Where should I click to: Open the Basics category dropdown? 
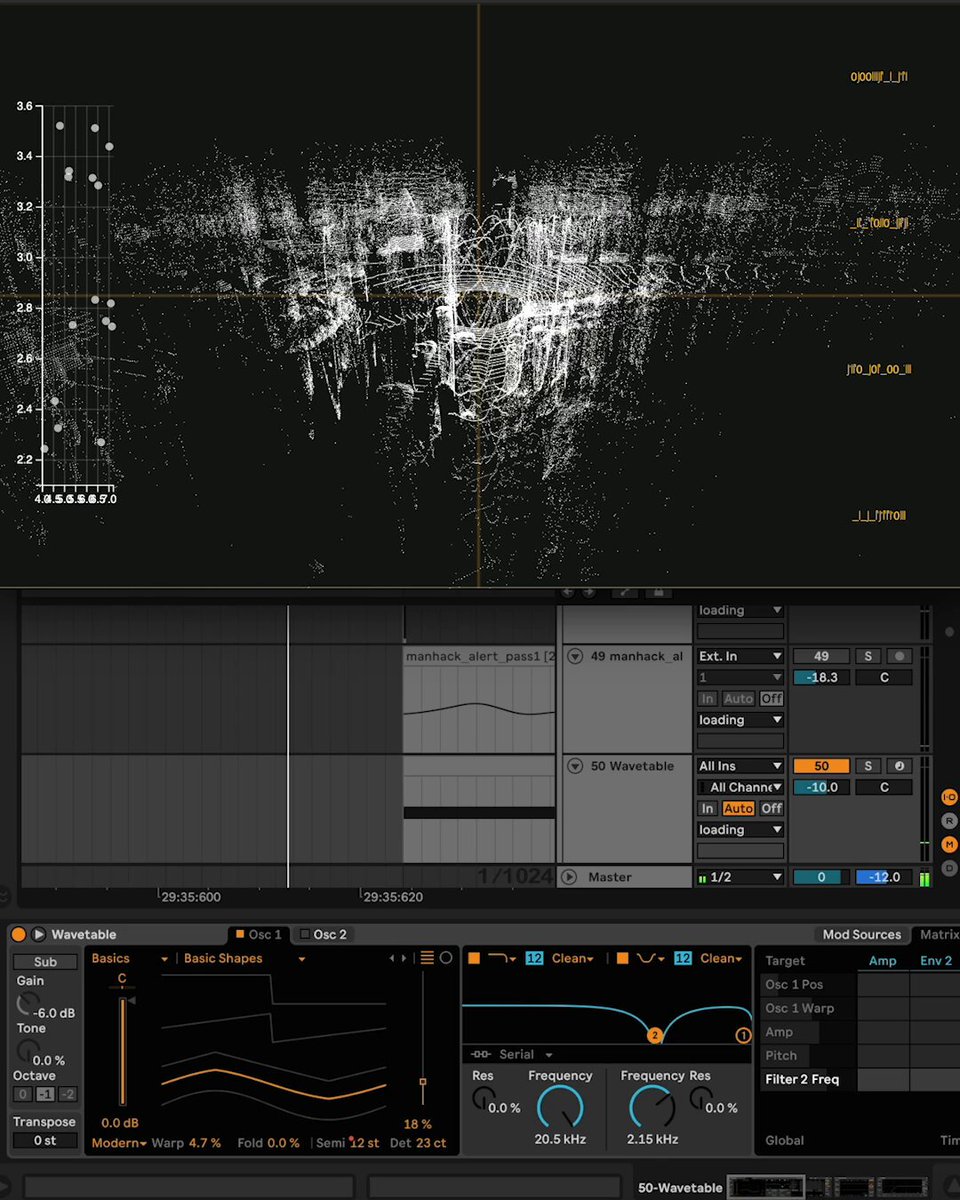[129, 958]
